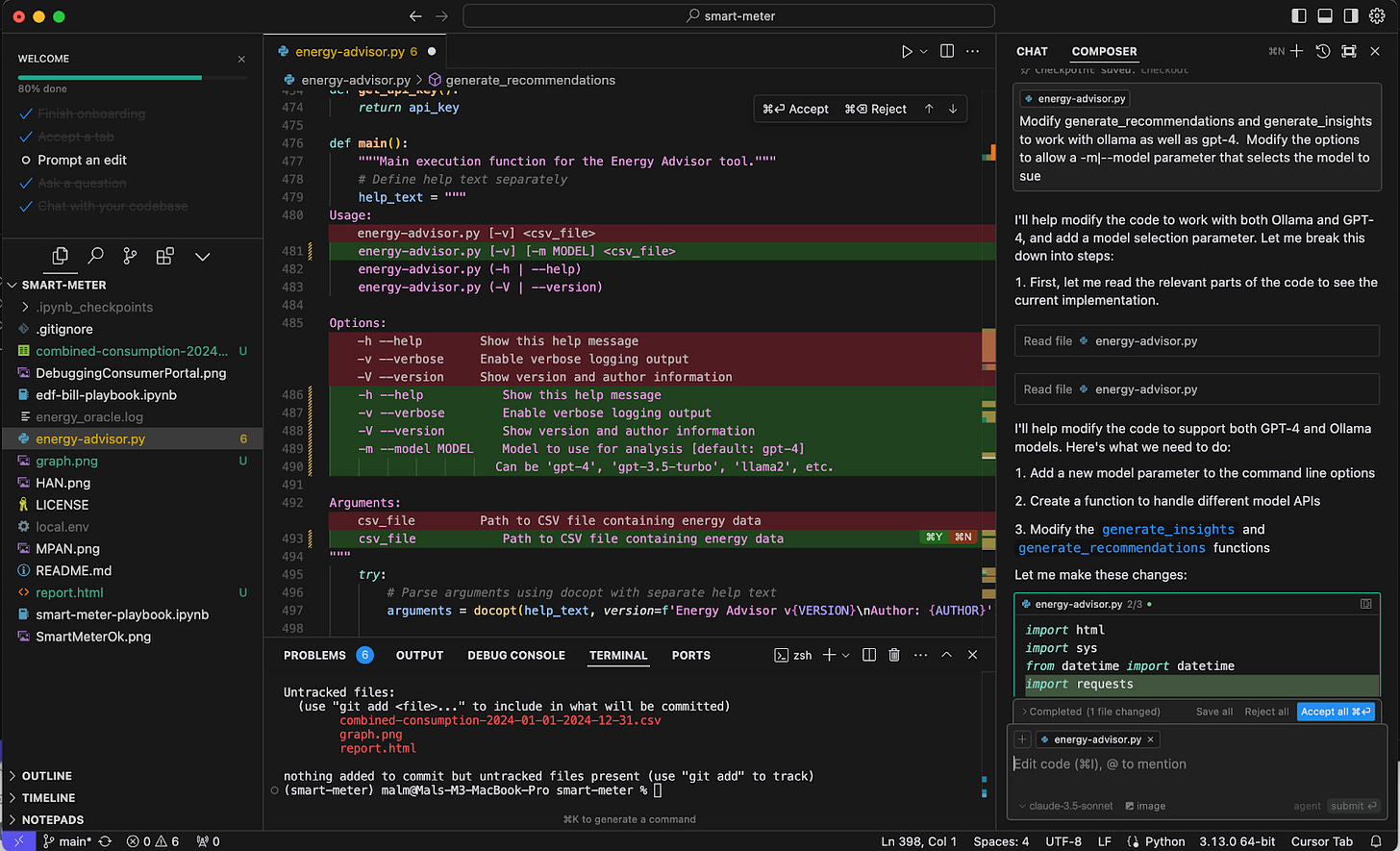The width and height of the screenshot is (1400, 851).
Task: Select Prompt an edit onboarding step
Action: [82, 160]
